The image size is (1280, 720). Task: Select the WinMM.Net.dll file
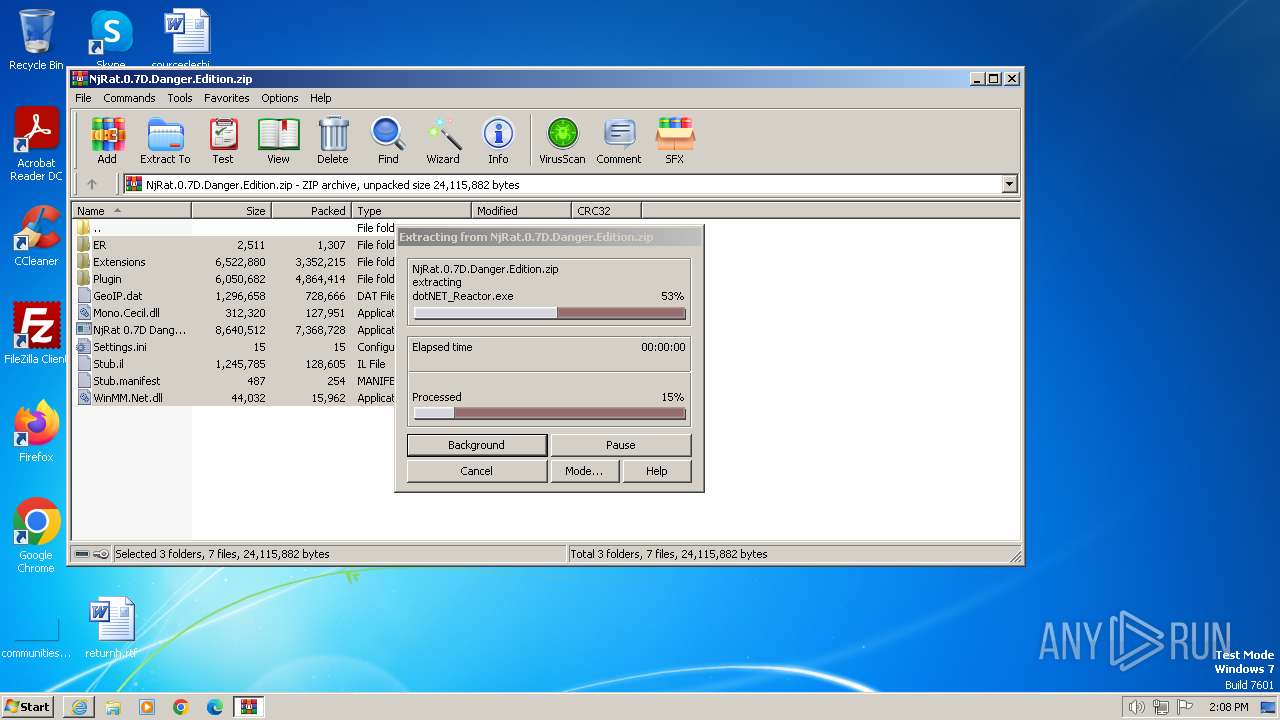tap(234, 398)
